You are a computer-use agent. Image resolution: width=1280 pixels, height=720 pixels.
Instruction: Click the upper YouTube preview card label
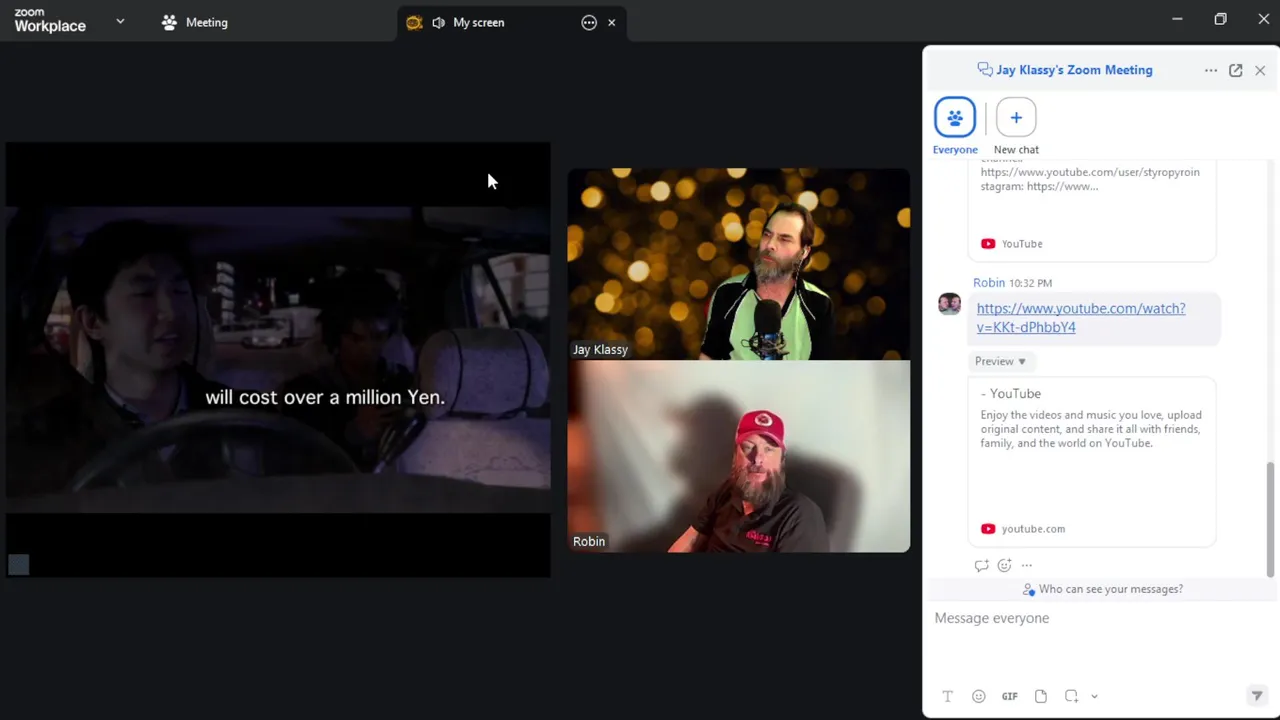click(1012, 244)
